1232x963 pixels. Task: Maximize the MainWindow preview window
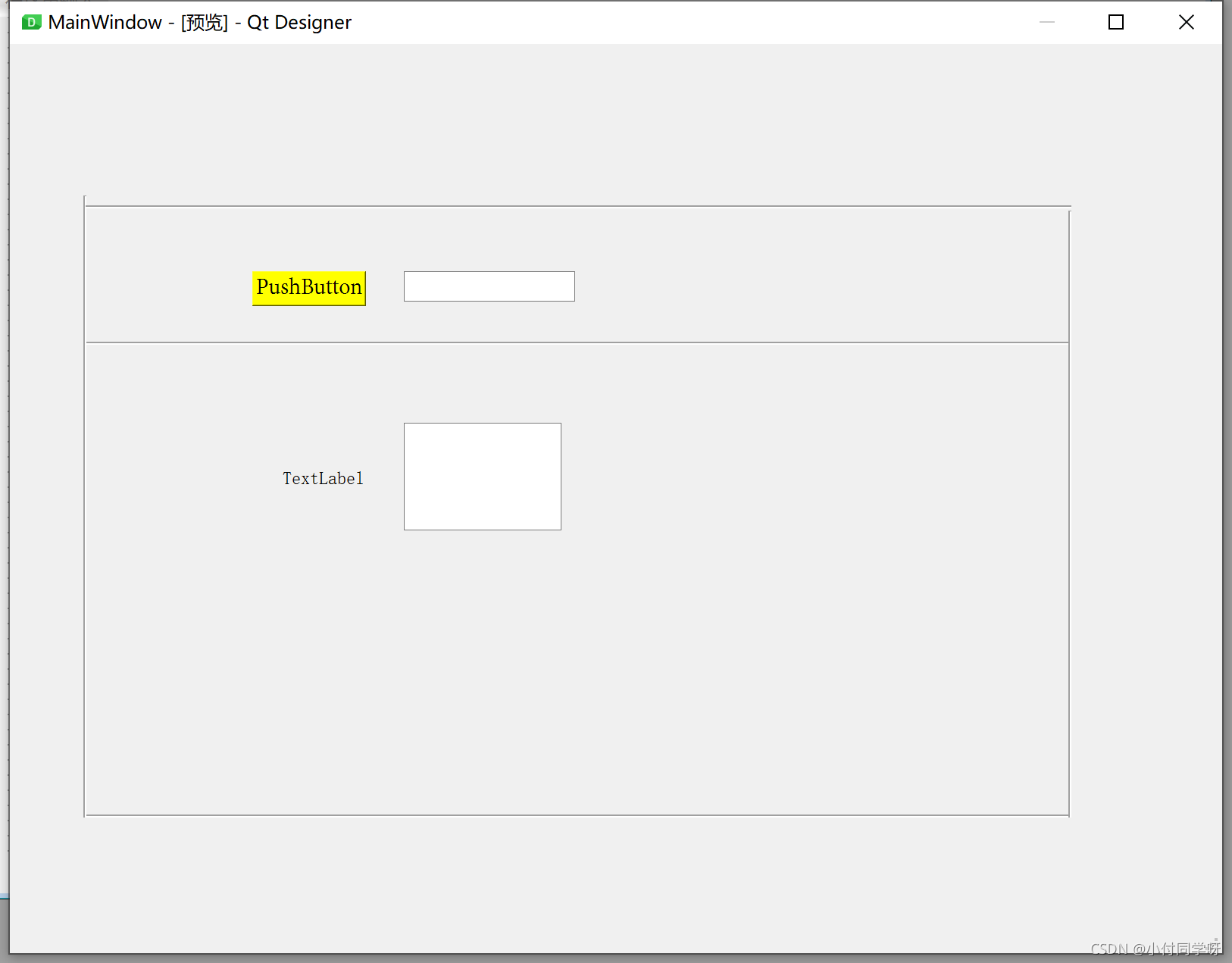point(1116,22)
